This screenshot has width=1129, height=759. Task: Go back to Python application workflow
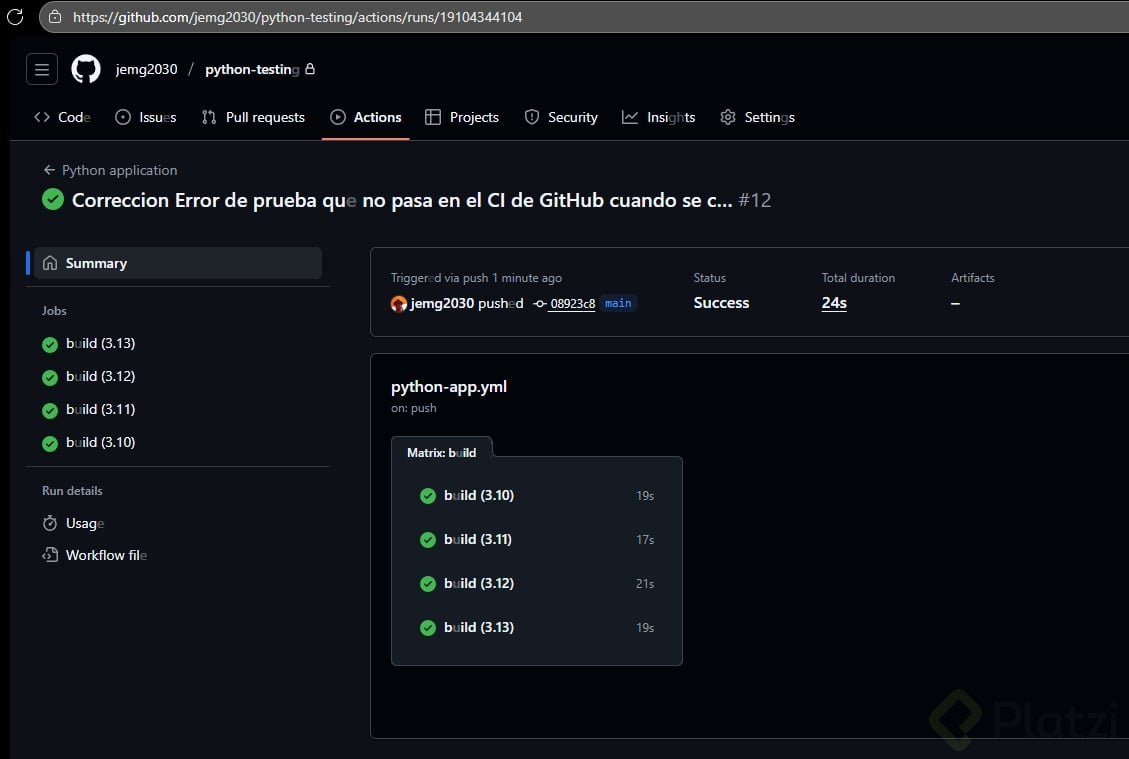click(120, 171)
